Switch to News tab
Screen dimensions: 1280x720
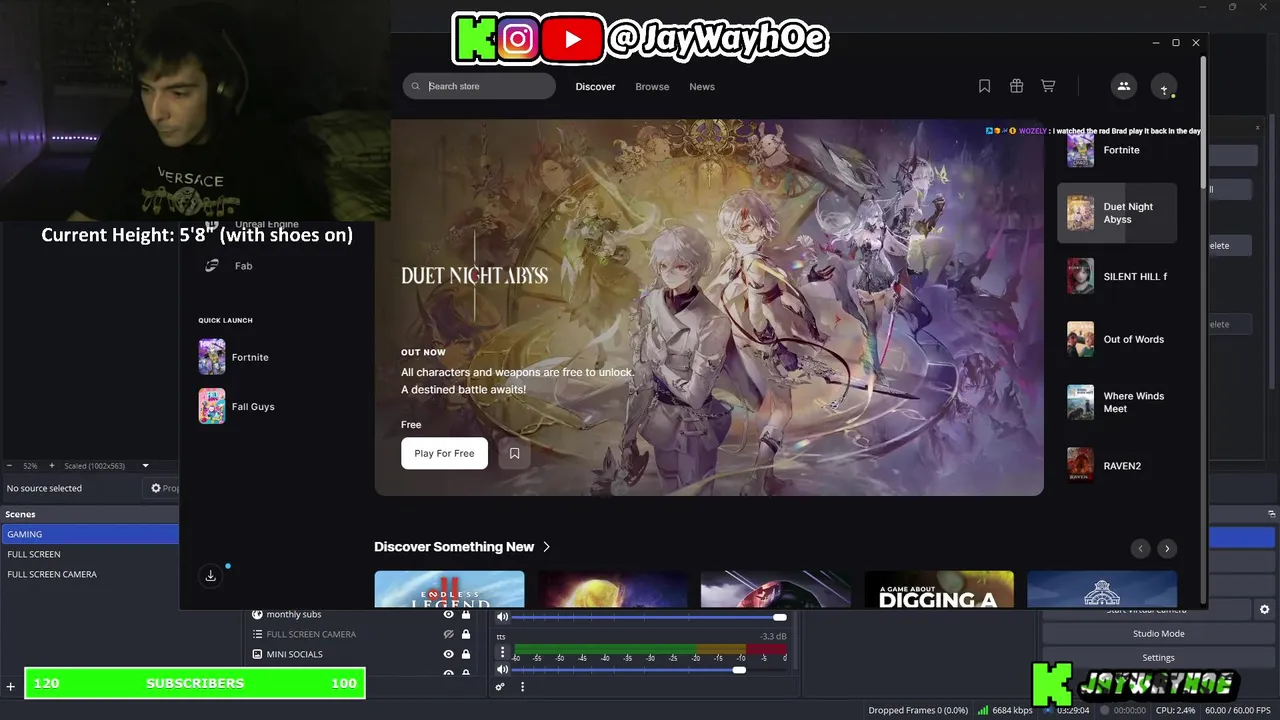point(702,86)
